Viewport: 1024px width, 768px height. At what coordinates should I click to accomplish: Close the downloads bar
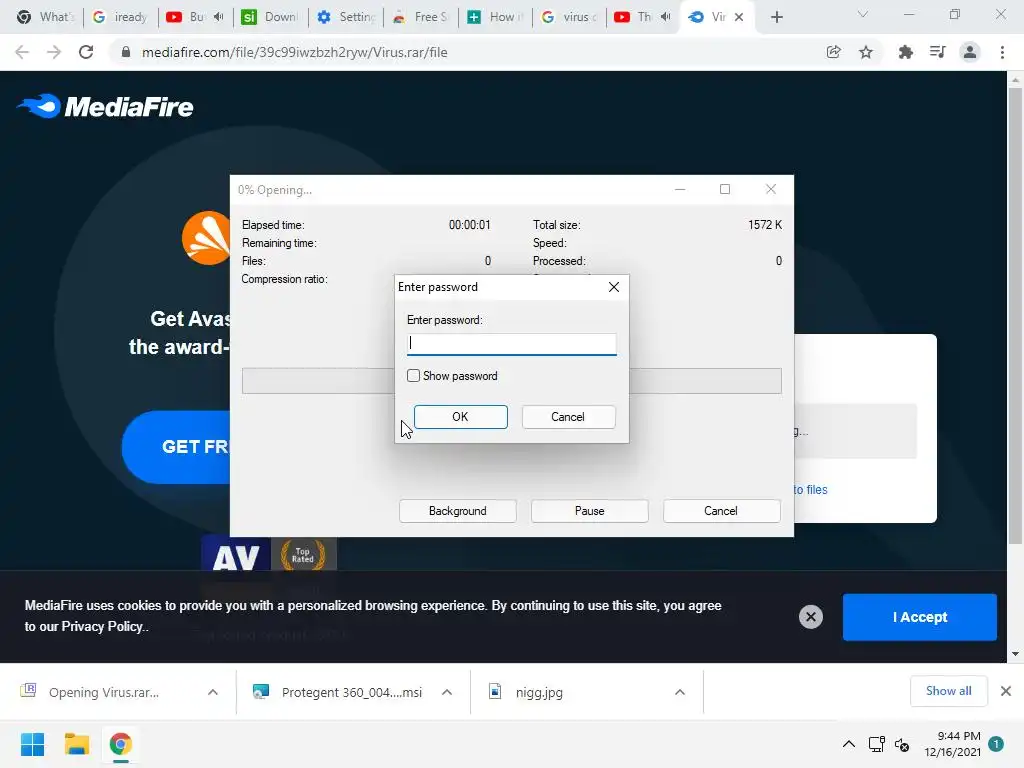click(1006, 691)
